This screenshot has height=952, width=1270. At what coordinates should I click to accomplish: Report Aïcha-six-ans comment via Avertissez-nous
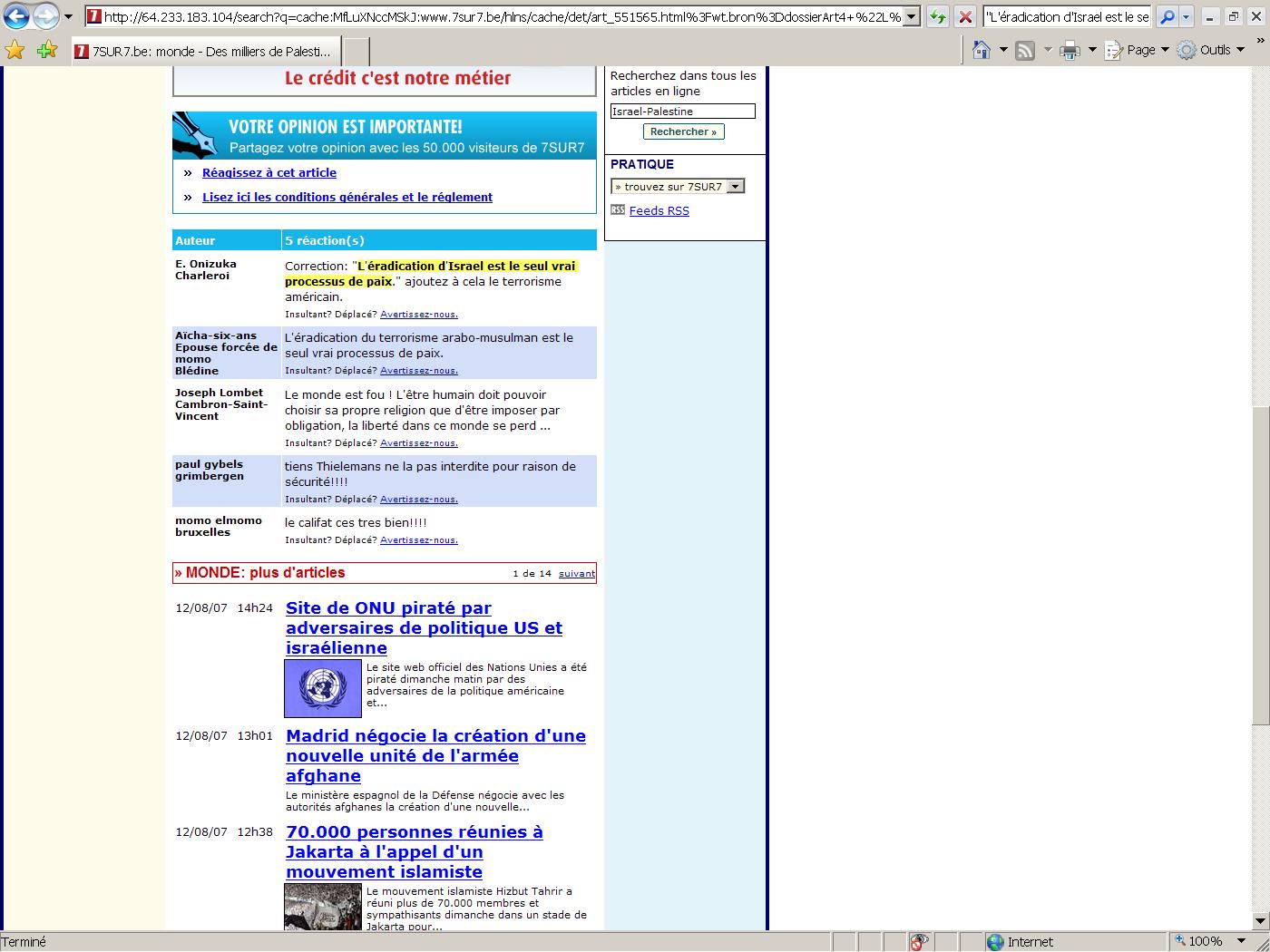coord(418,371)
